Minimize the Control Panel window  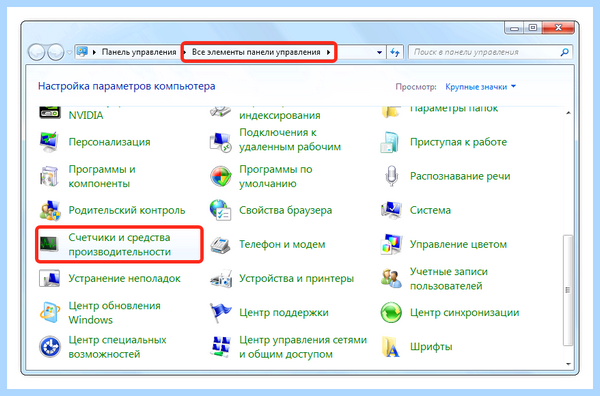tap(515, 28)
